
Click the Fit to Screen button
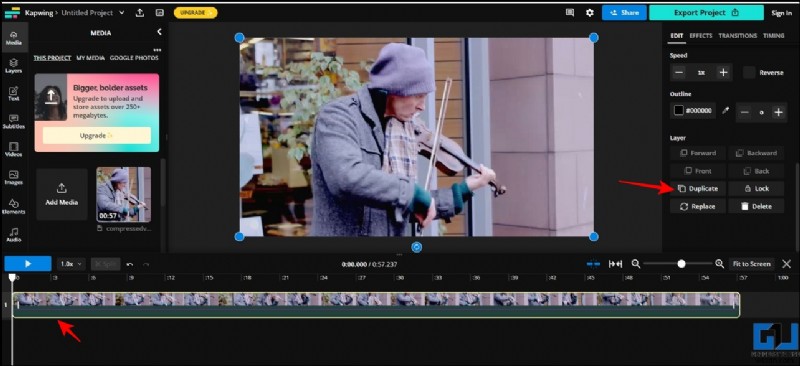pyautogui.click(x=752, y=264)
